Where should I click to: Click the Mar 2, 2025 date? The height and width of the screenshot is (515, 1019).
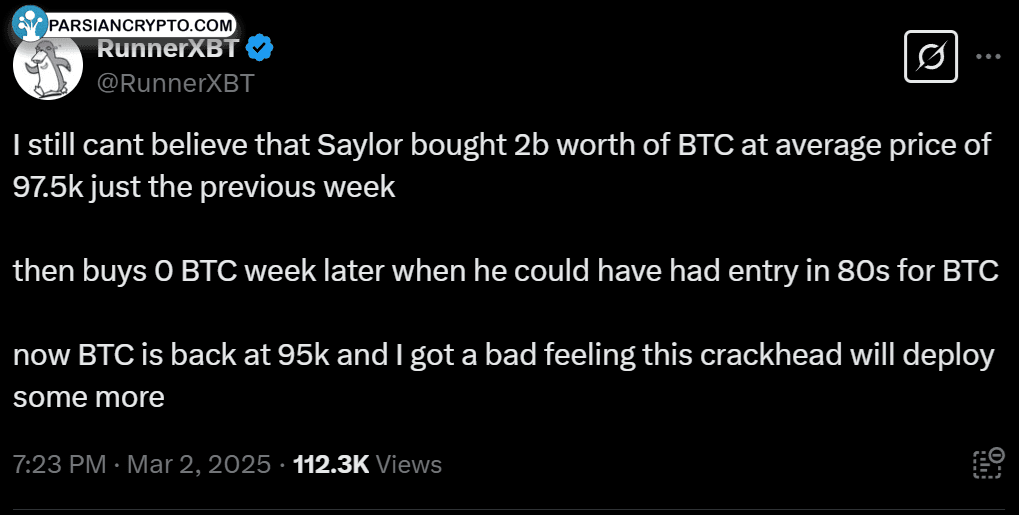point(199,464)
